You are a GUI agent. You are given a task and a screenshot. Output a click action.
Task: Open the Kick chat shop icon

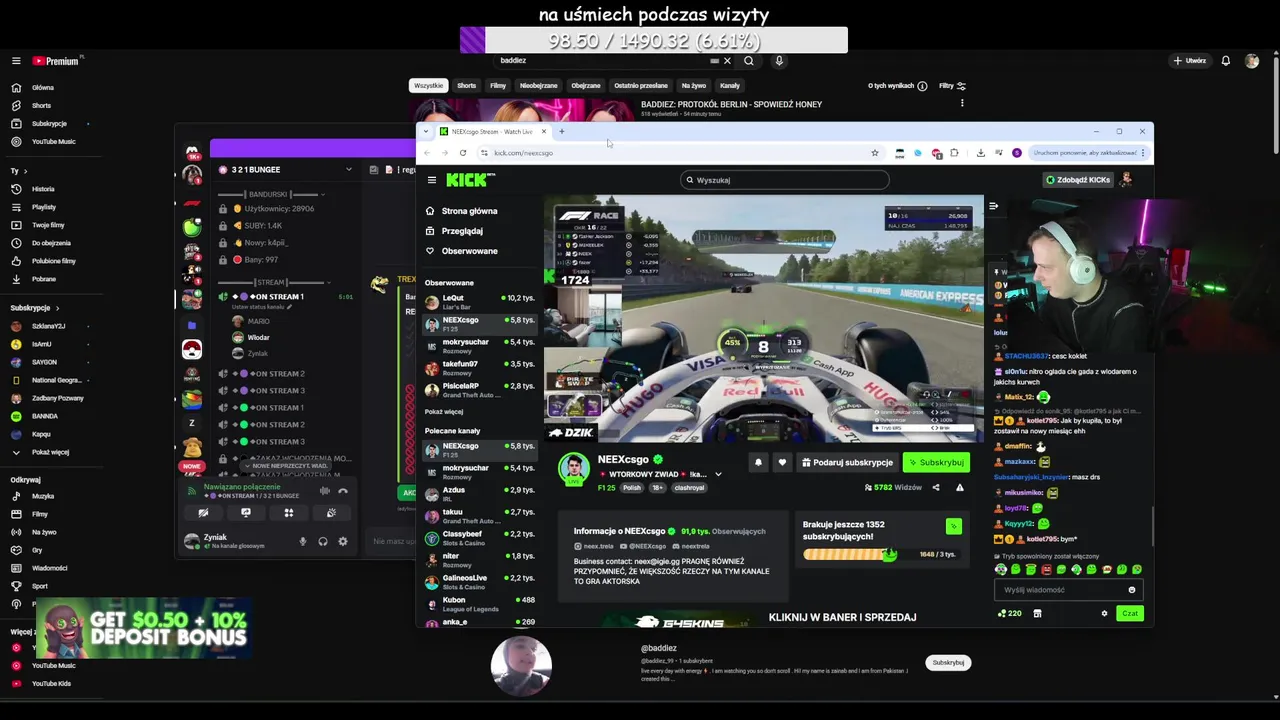[1037, 613]
